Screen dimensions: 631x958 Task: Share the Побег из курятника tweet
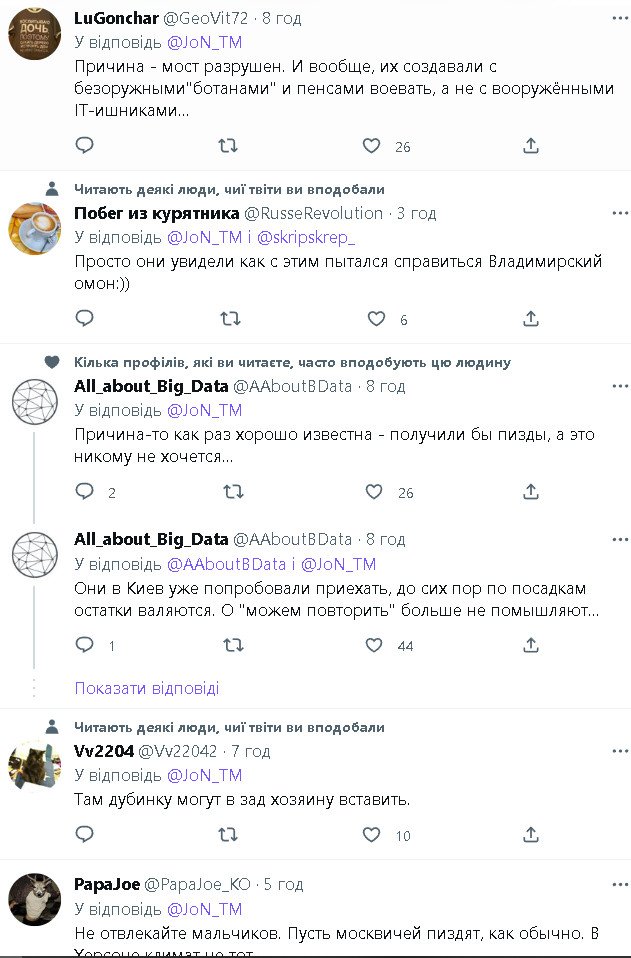[531, 319]
